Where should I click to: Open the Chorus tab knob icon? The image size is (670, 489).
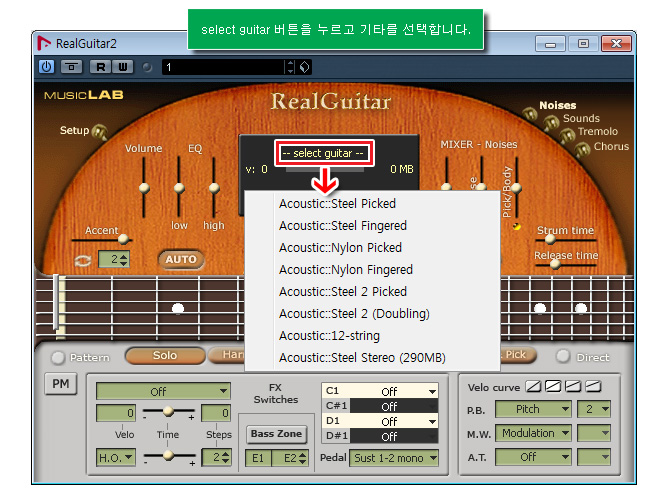(582, 150)
